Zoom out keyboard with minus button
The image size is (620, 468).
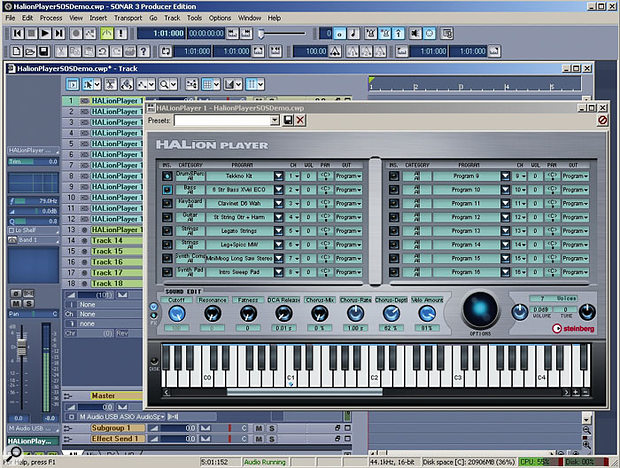(x=585, y=392)
